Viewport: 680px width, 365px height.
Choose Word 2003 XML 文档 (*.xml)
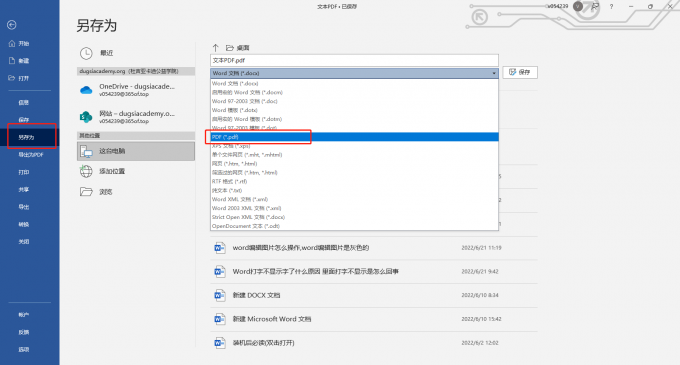(x=354, y=208)
